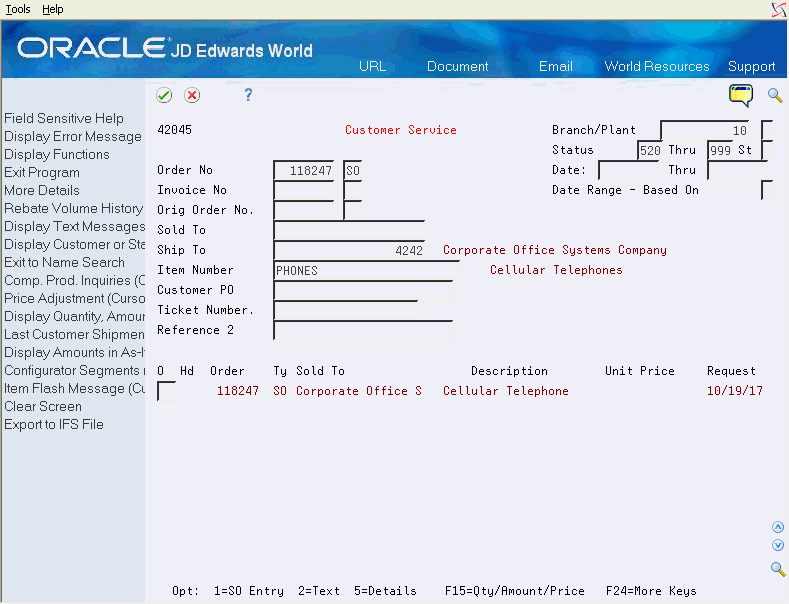Viewport: 789px width, 604px height.
Task: Click the 5=Details option text
Action: click(x=385, y=591)
